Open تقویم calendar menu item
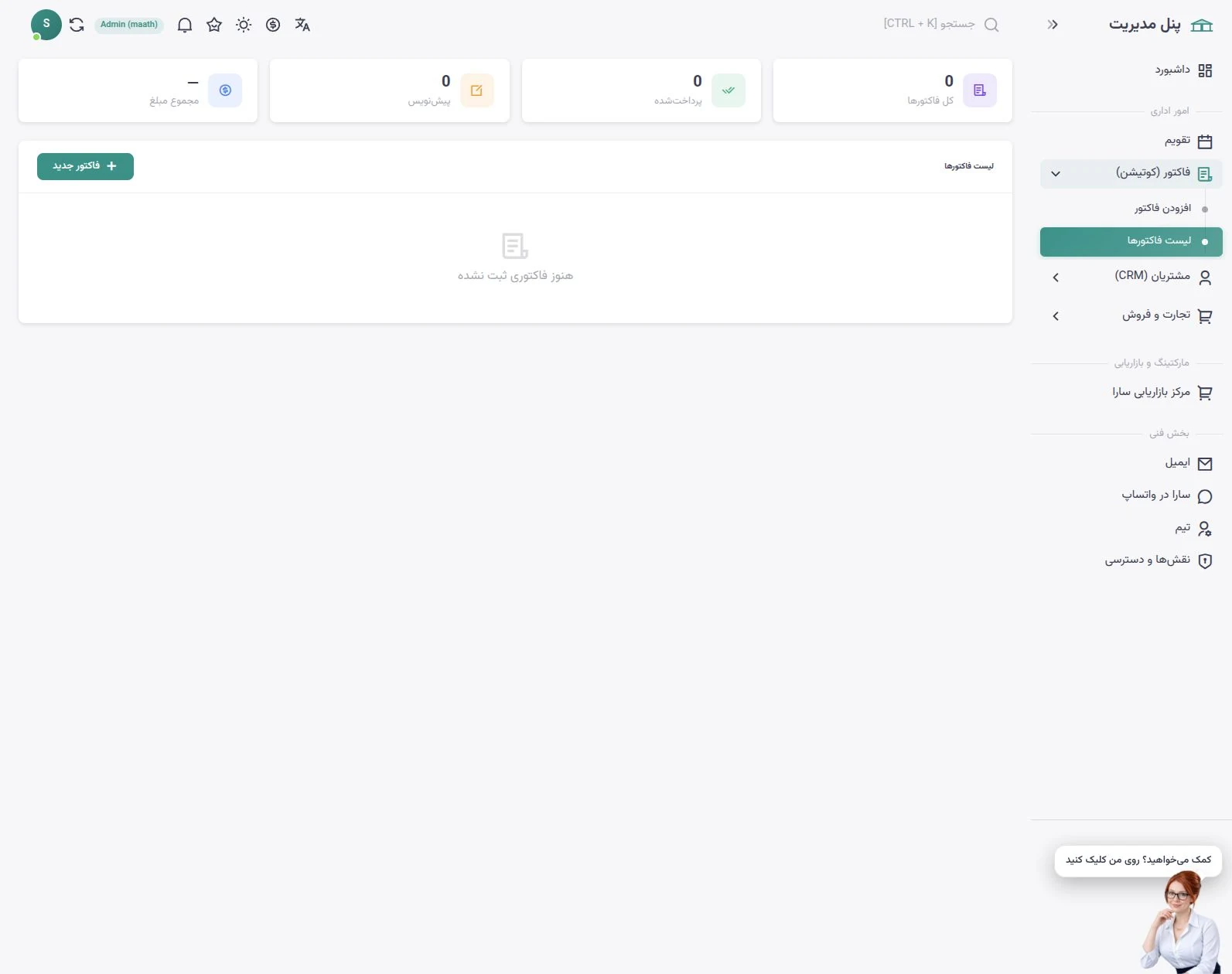This screenshot has height=974, width=1232. tap(1131, 141)
